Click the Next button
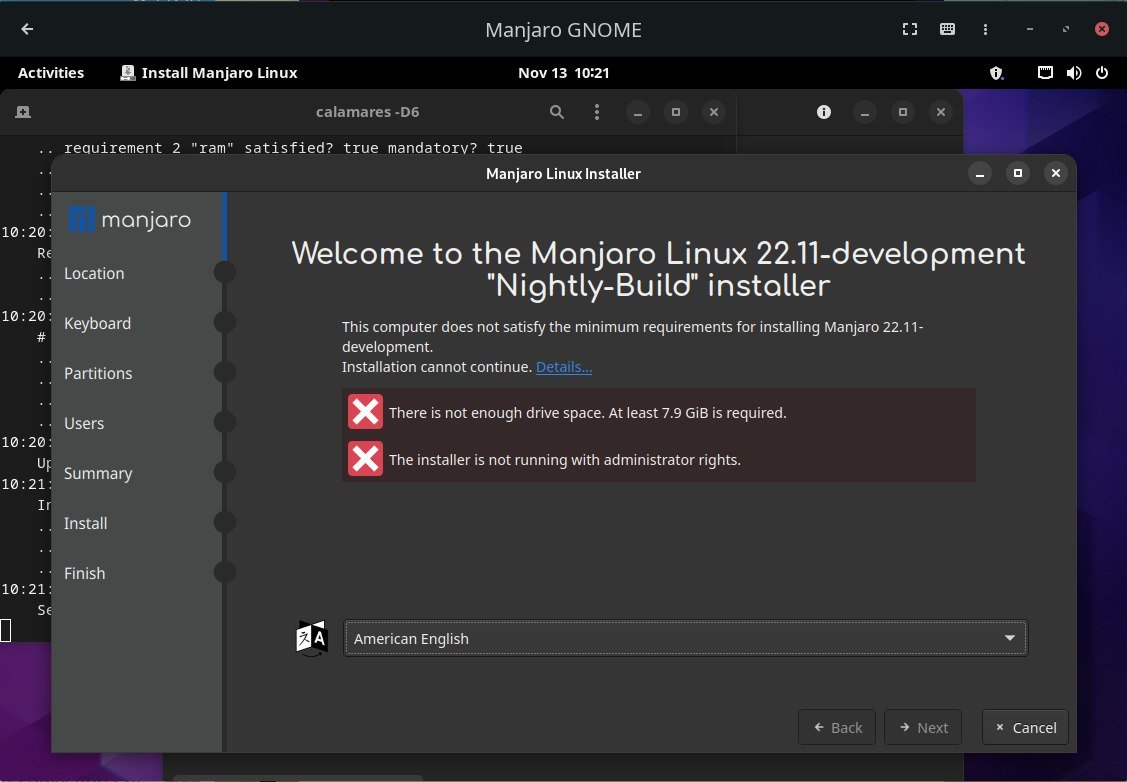The height and width of the screenshot is (782, 1127). pyautogui.click(x=923, y=727)
